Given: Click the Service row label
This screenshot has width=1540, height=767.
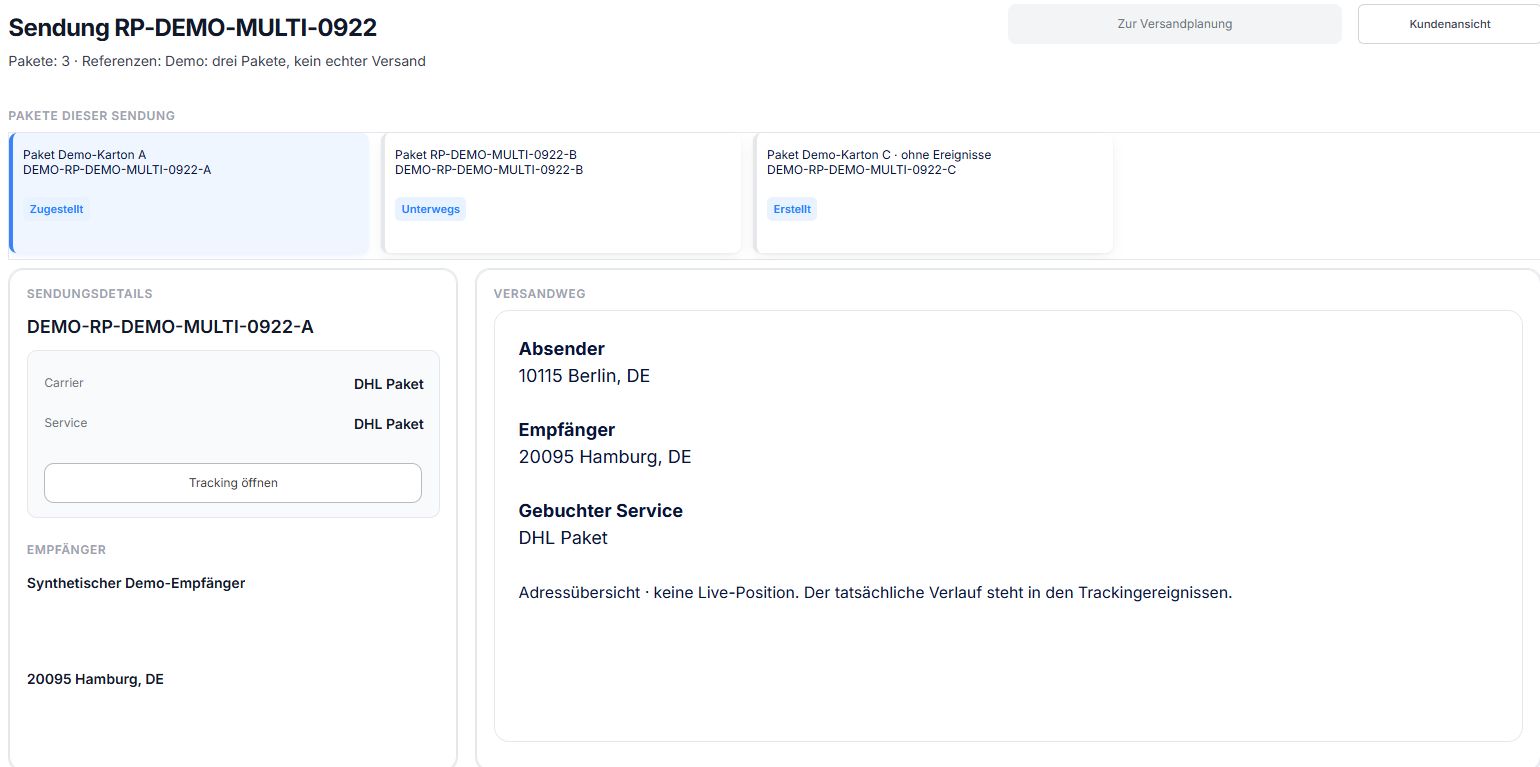Looking at the screenshot, I should pos(66,423).
